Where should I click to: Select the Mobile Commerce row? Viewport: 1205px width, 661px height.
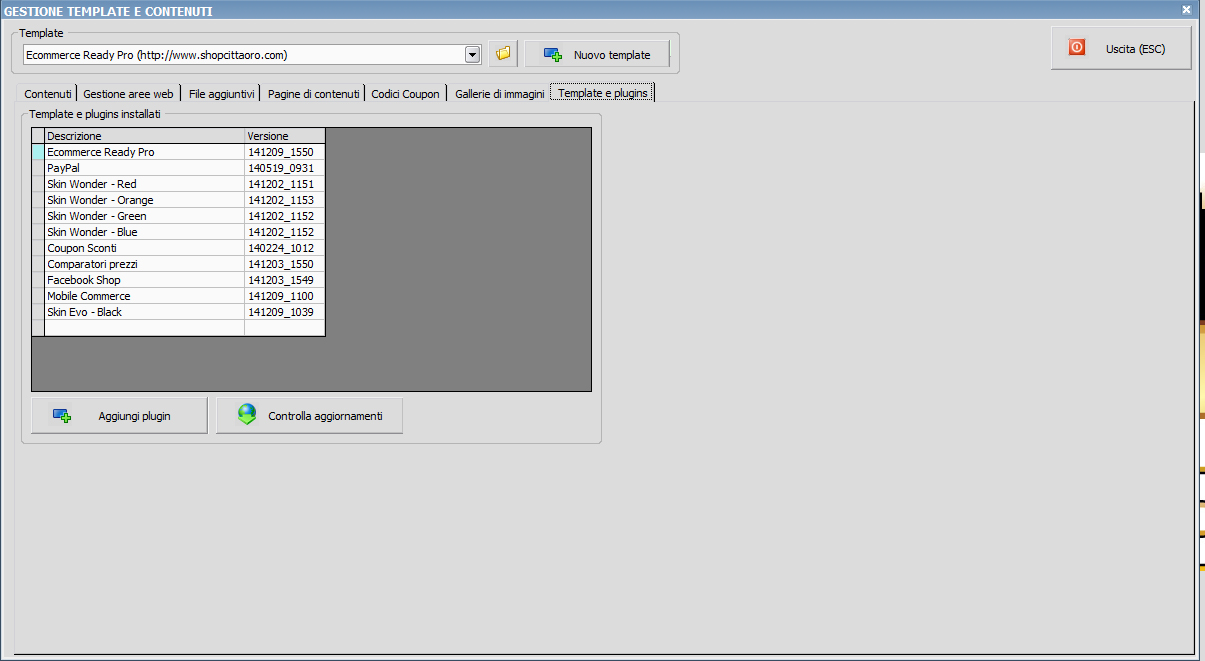[x=179, y=296]
